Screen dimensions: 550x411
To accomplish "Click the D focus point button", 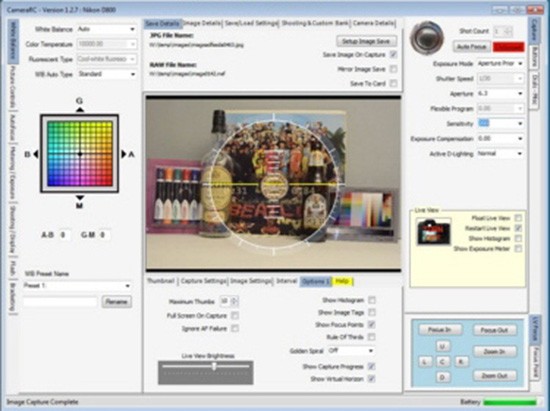I will click(x=442, y=377).
